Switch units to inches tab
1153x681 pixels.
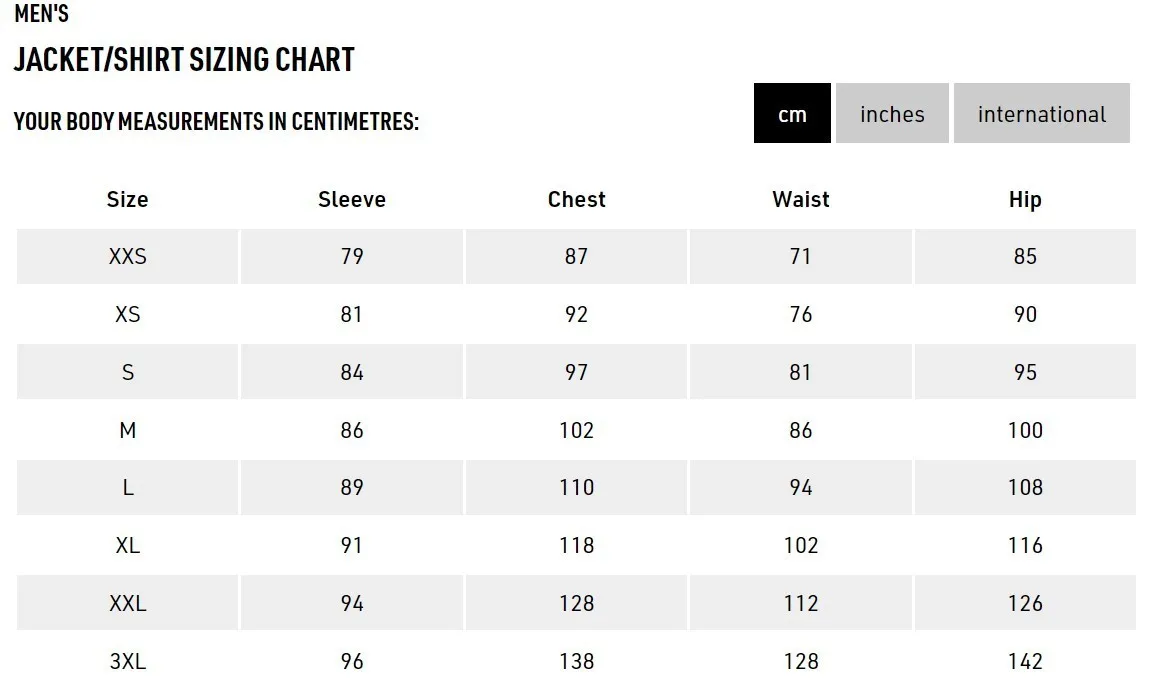pos(892,113)
